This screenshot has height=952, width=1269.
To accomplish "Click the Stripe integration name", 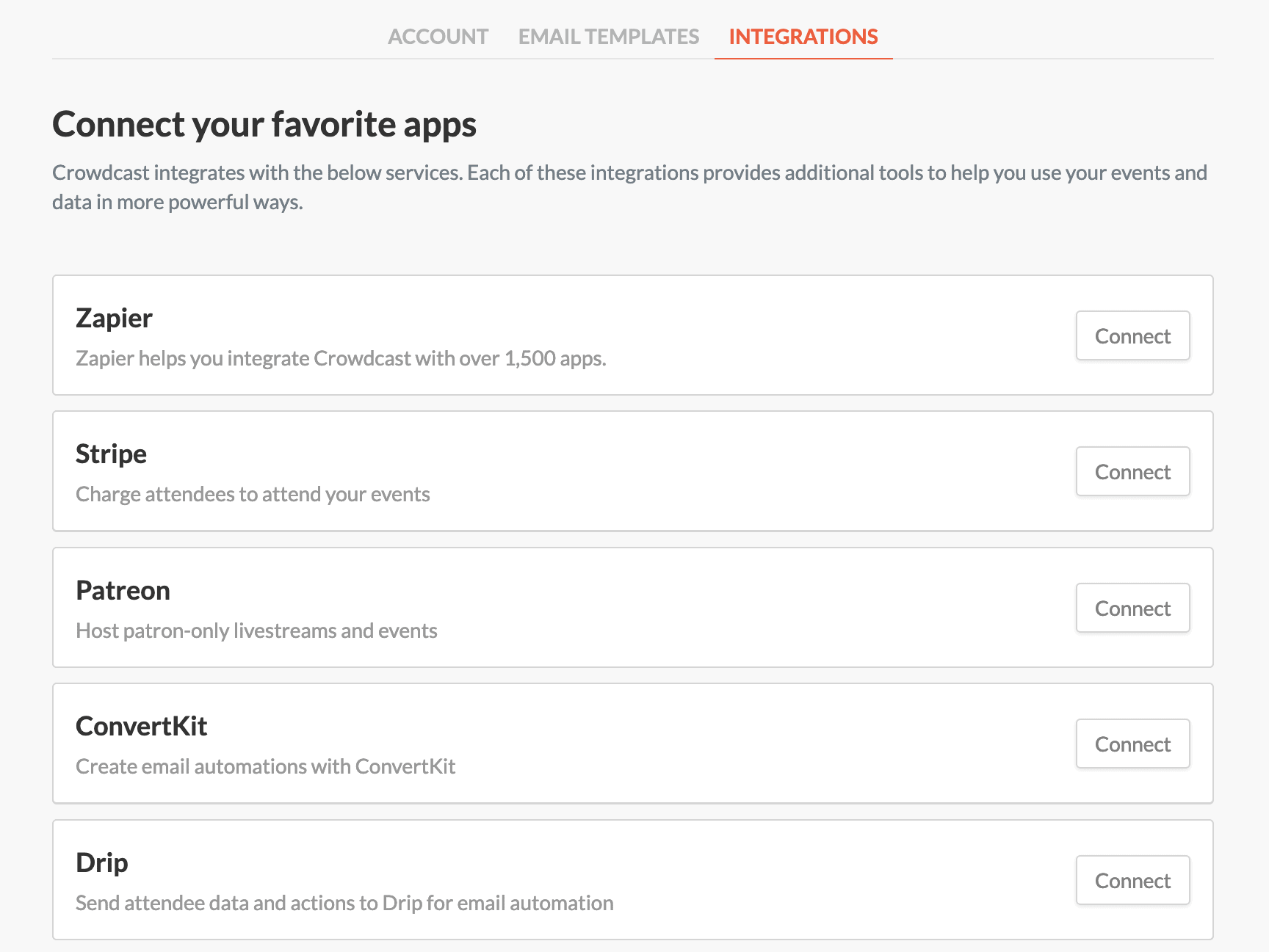I will (x=111, y=454).
